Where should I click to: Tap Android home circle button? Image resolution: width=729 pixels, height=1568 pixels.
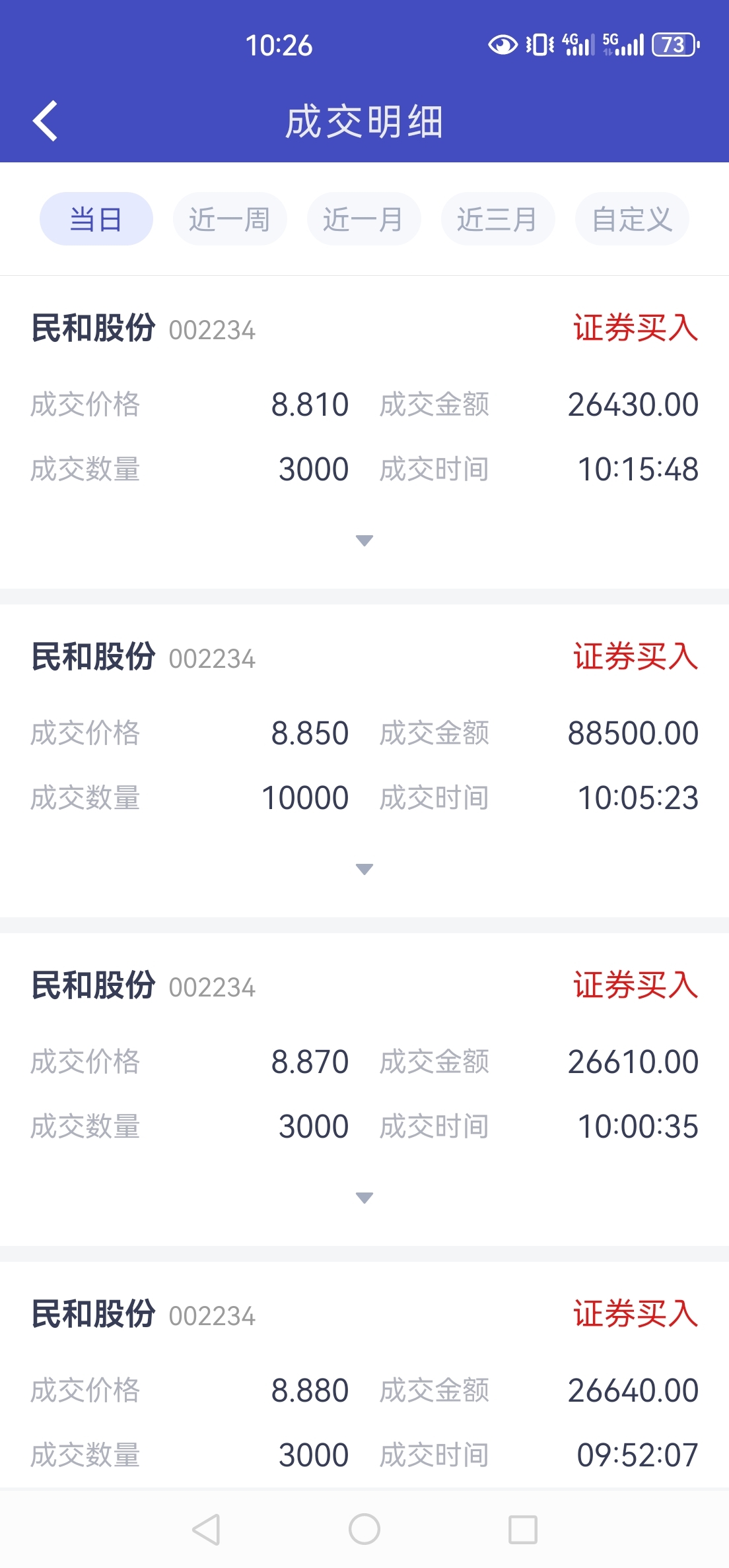[x=364, y=1529]
